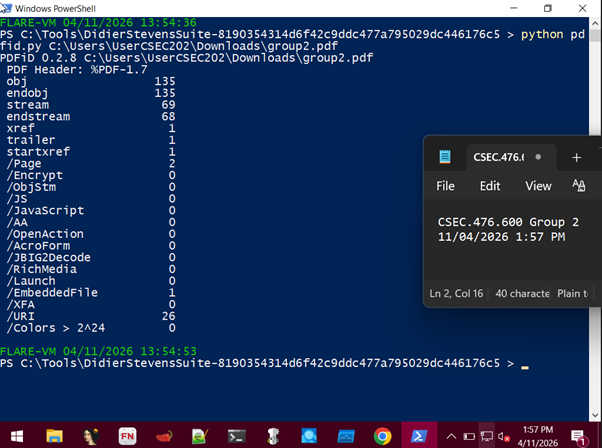602x448 pixels.
Task: Click the /Launch output row
Action: coord(91,281)
